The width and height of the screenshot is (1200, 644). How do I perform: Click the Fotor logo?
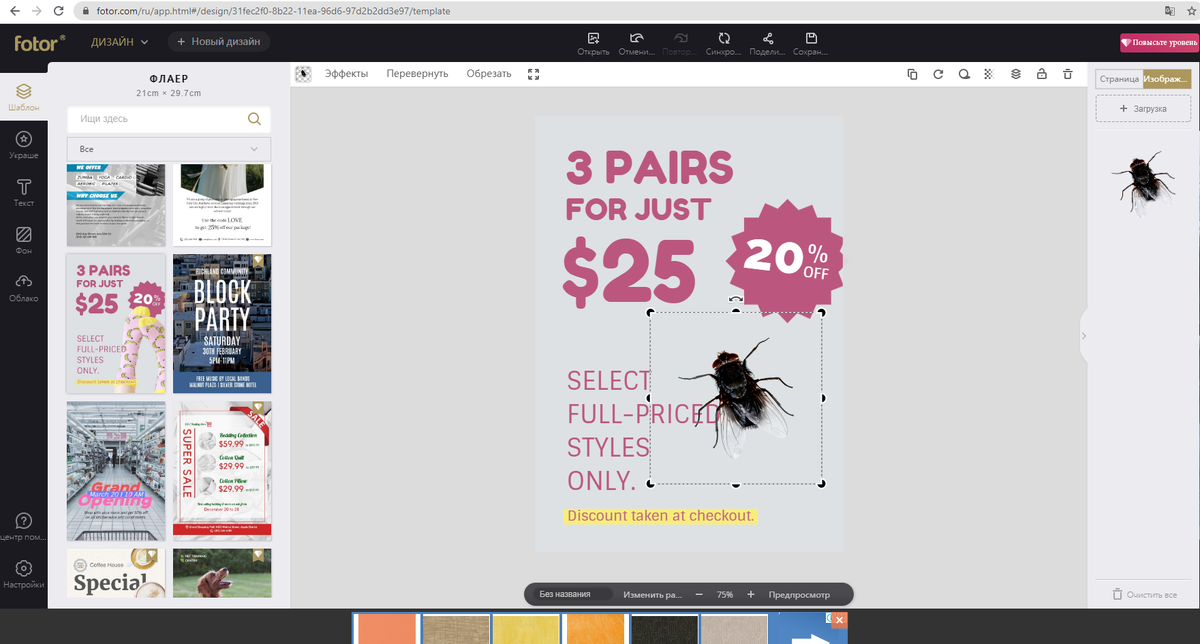point(40,43)
